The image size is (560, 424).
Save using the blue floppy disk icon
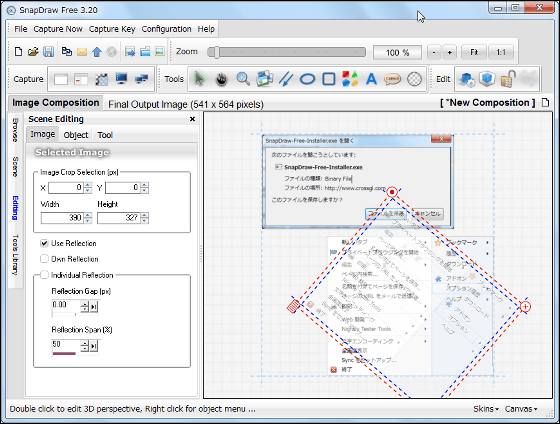pyautogui.click(x=48, y=52)
